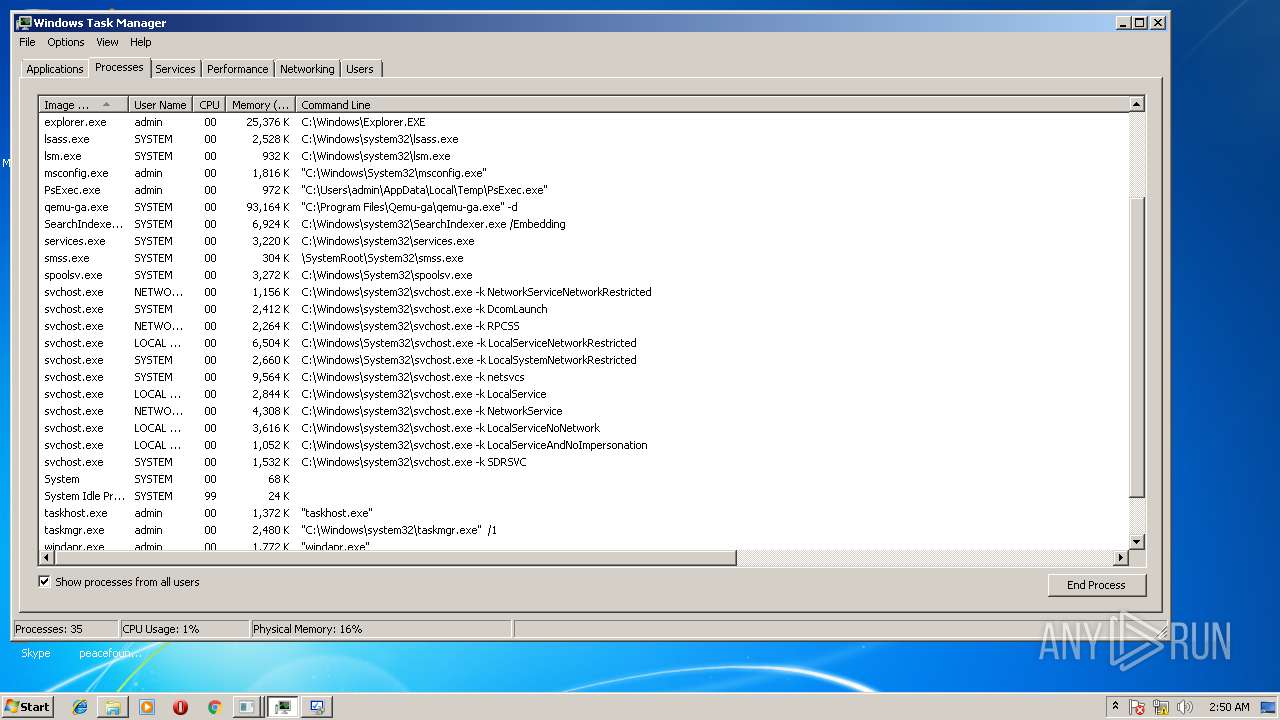
Task: Open the Options menu
Action: 66,42
